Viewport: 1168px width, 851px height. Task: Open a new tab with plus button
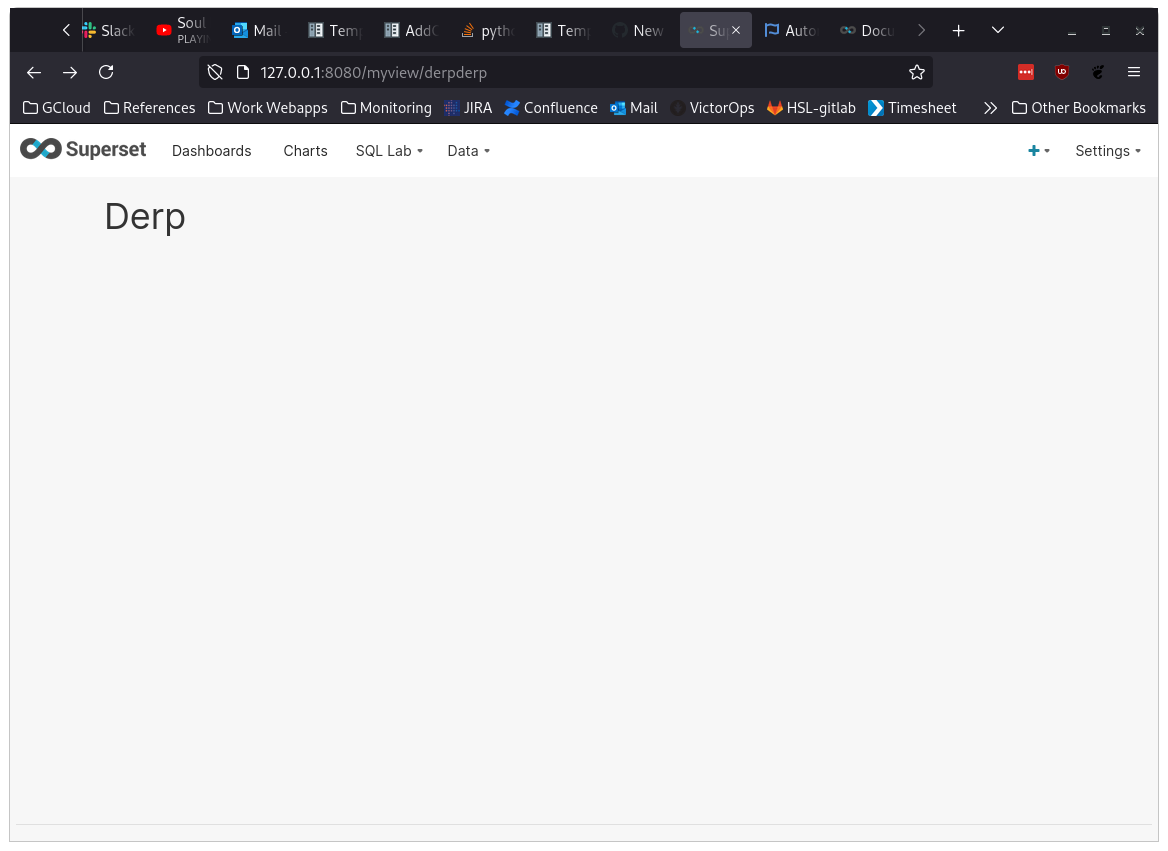[x=959, y=31]
